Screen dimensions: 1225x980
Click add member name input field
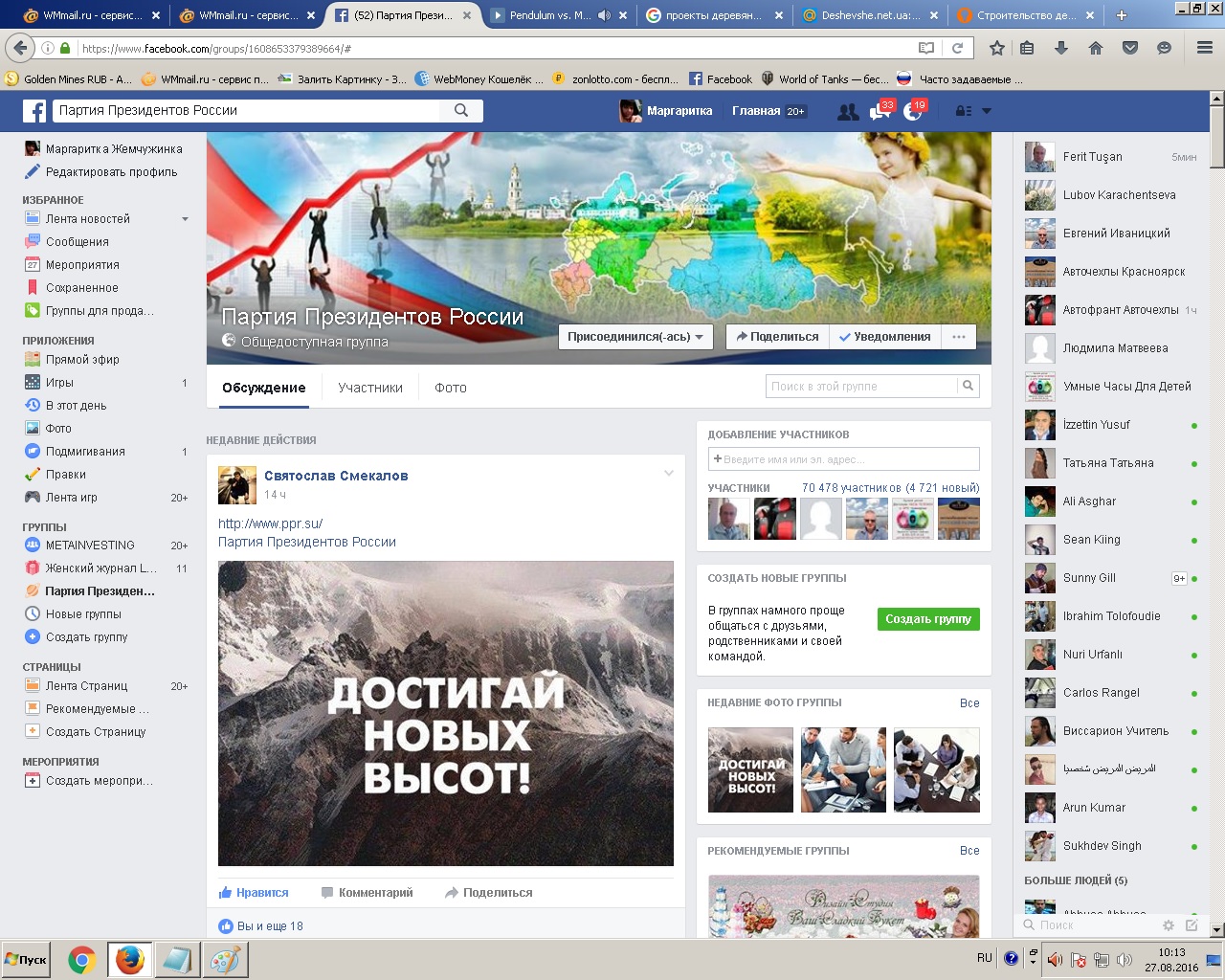coord(844,459)
